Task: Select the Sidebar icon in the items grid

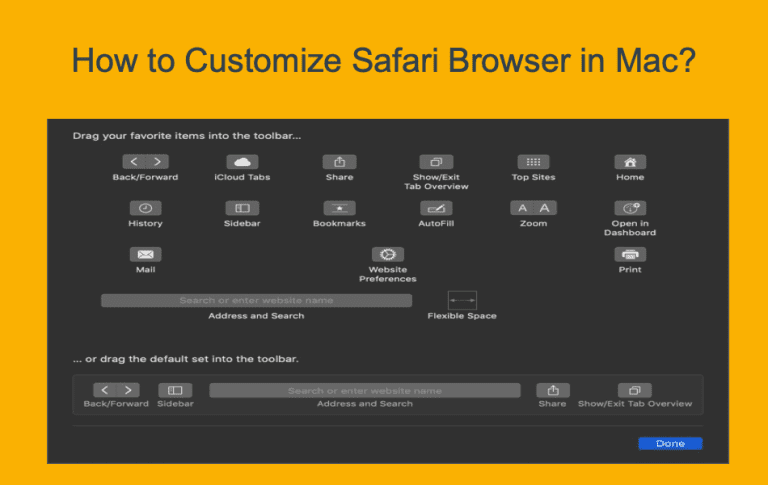Action: 242,208
